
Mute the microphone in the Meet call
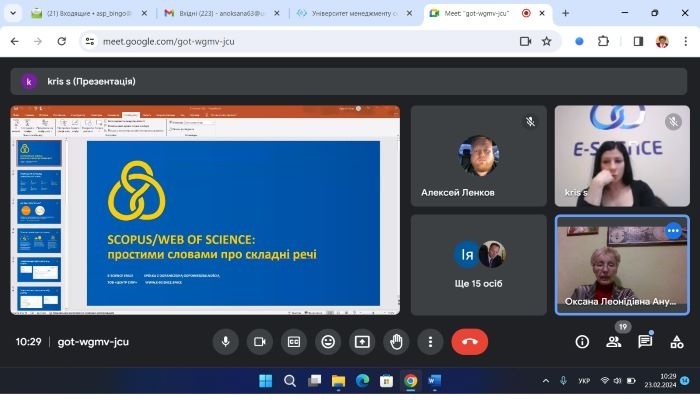point(225,342)
